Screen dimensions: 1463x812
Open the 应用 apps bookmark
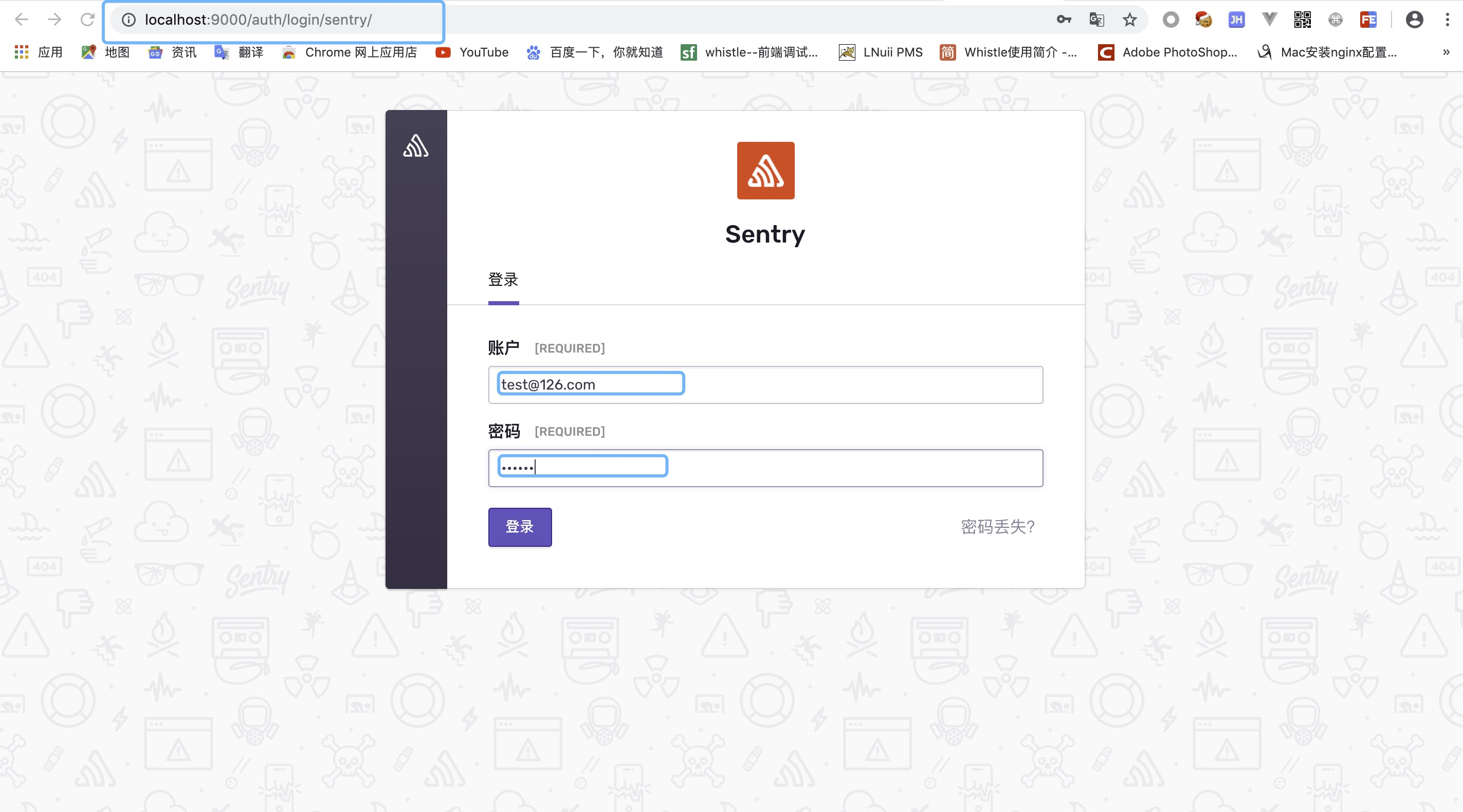(x=39, y=52)
